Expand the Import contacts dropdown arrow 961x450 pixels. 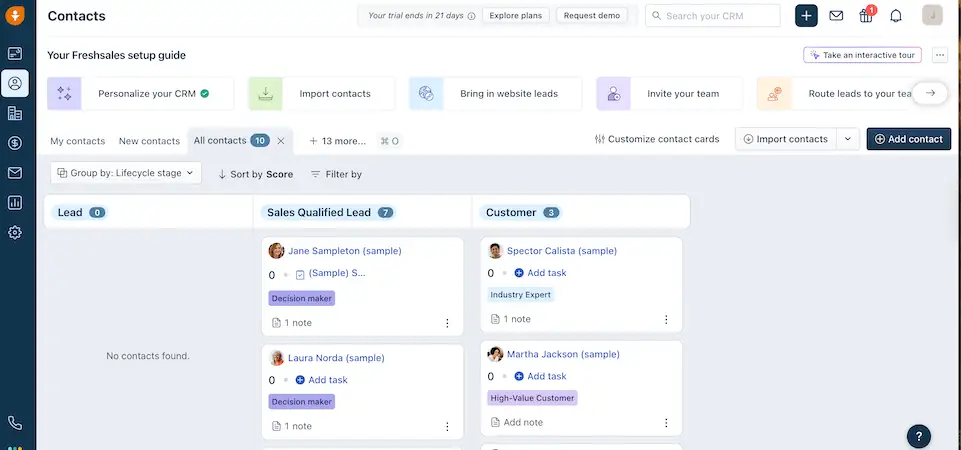848,139
